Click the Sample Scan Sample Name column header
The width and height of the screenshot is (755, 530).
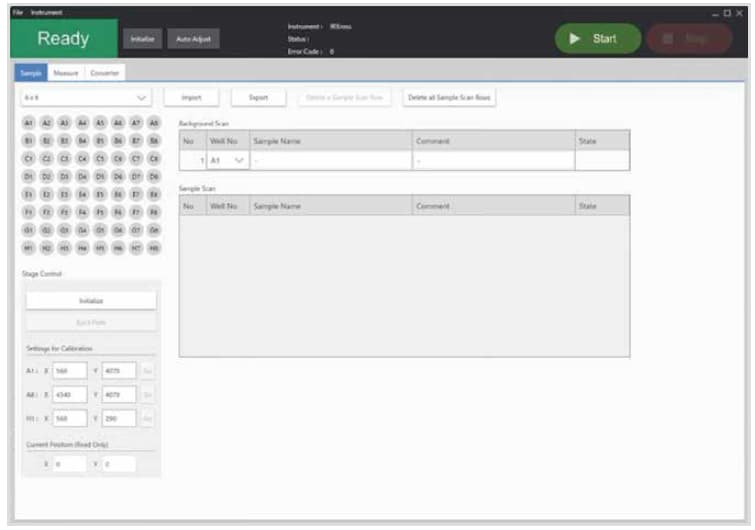331,206
